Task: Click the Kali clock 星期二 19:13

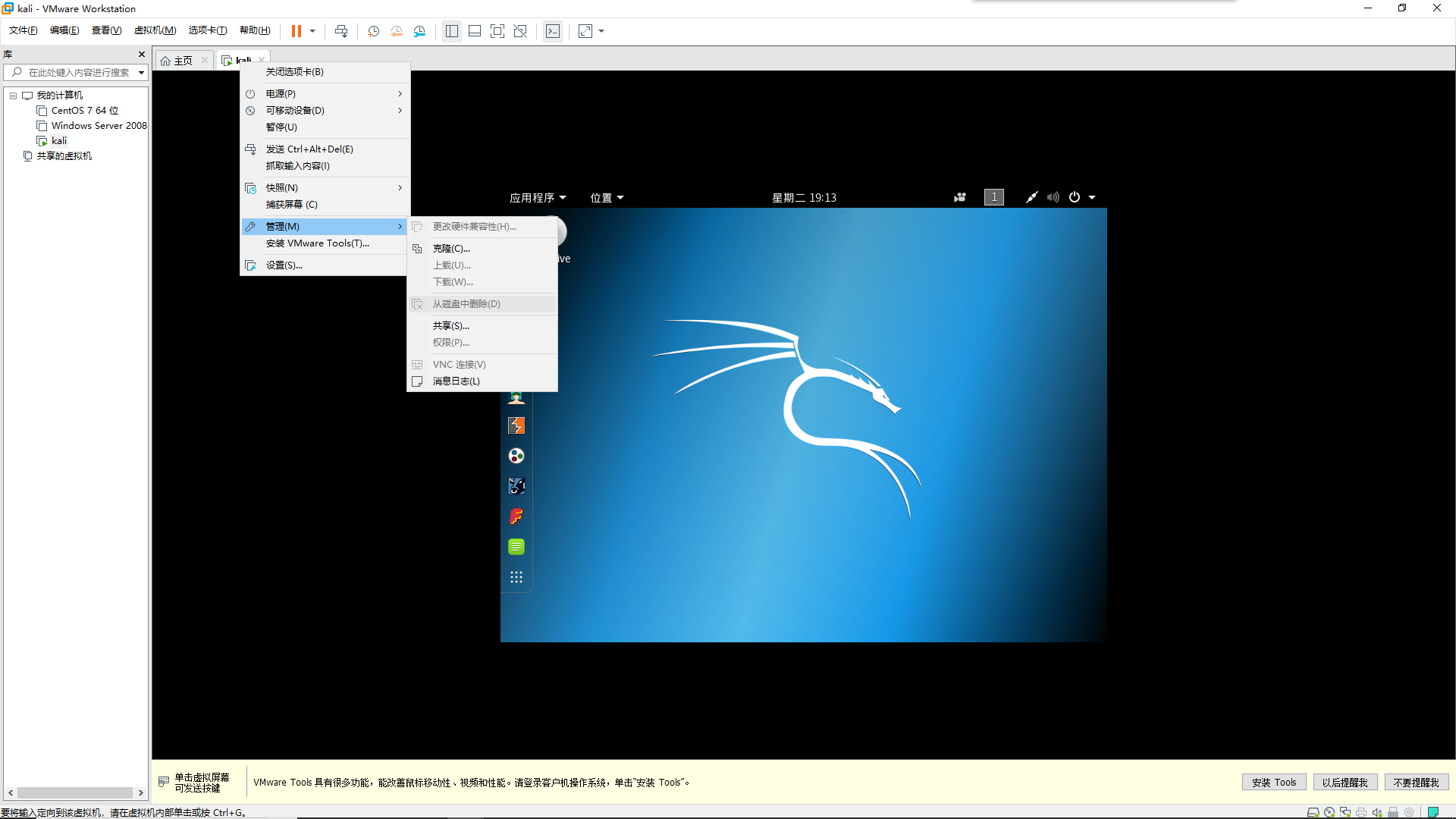Action: coord(804,198)
